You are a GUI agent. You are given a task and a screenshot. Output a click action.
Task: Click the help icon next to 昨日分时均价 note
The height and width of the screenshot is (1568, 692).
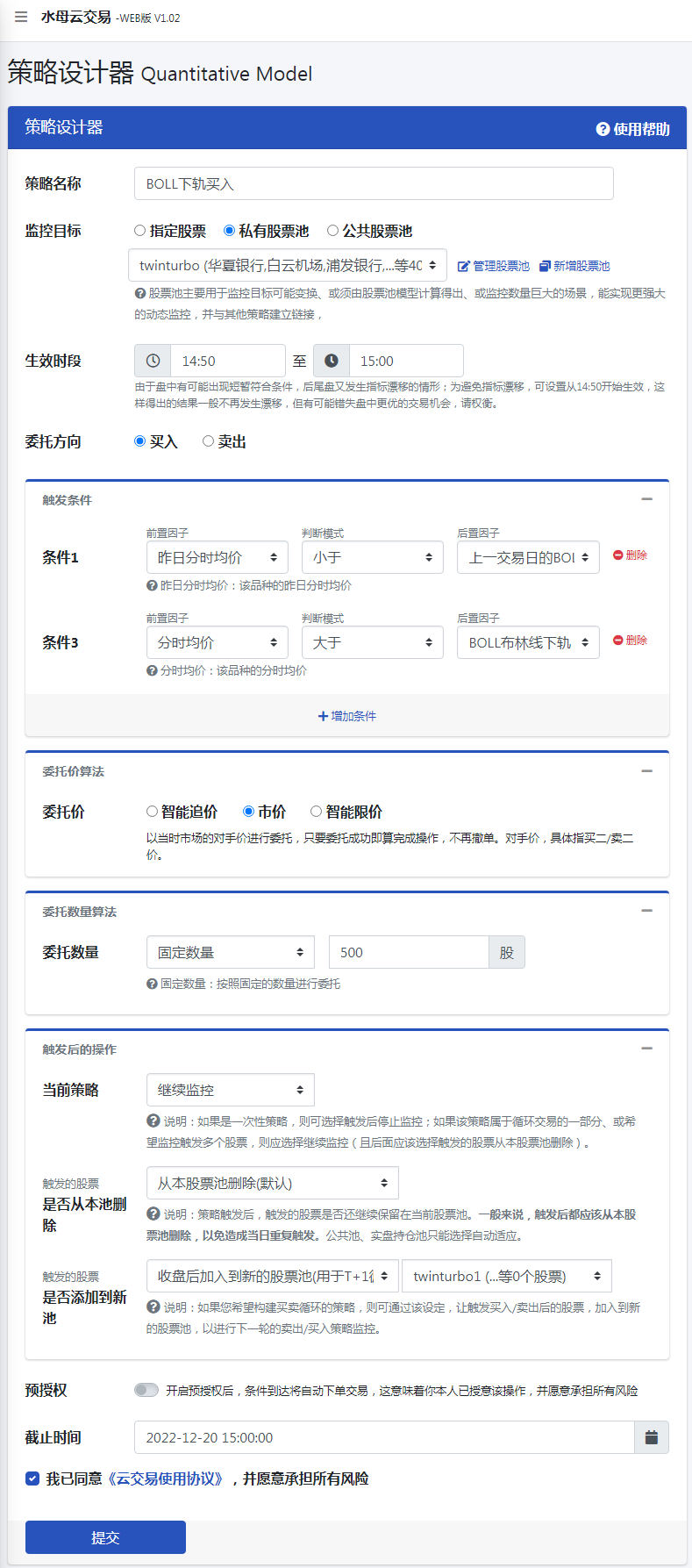coord(152,585)
